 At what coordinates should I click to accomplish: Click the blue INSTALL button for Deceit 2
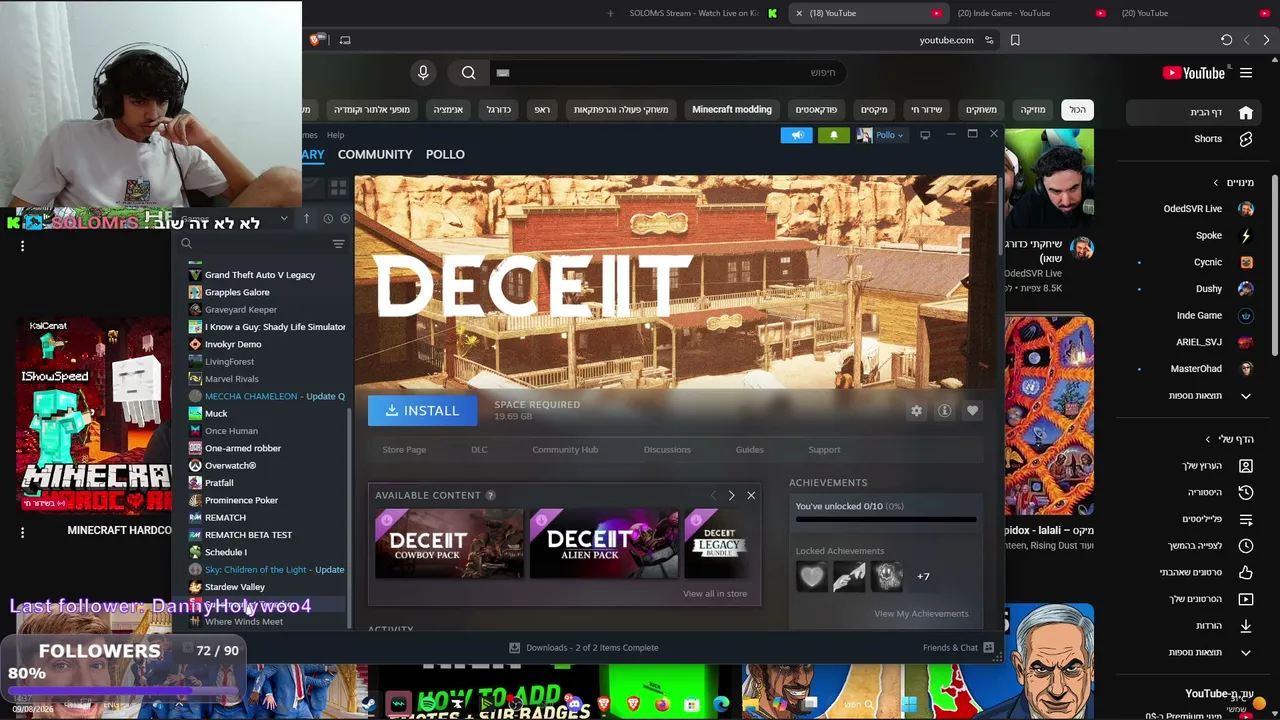tap(422, 411)
